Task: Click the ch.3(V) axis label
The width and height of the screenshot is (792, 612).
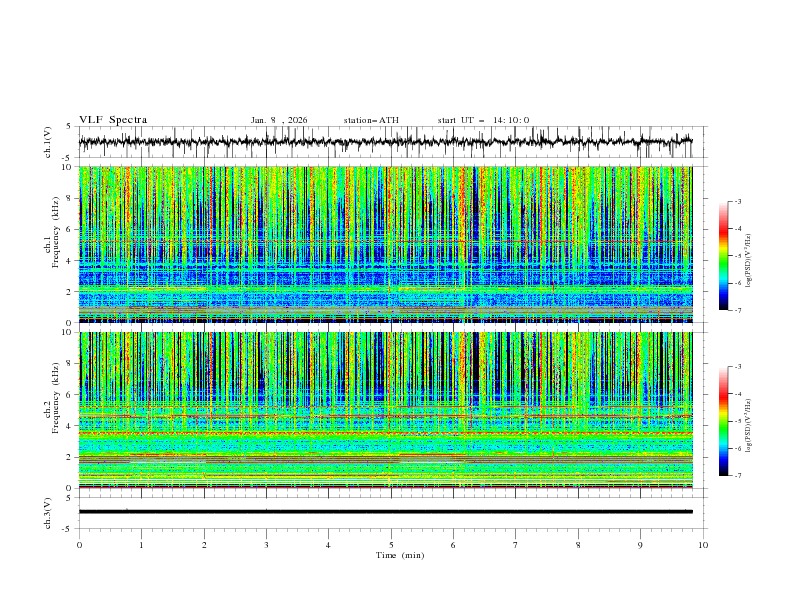Action: tap(48, 514)
